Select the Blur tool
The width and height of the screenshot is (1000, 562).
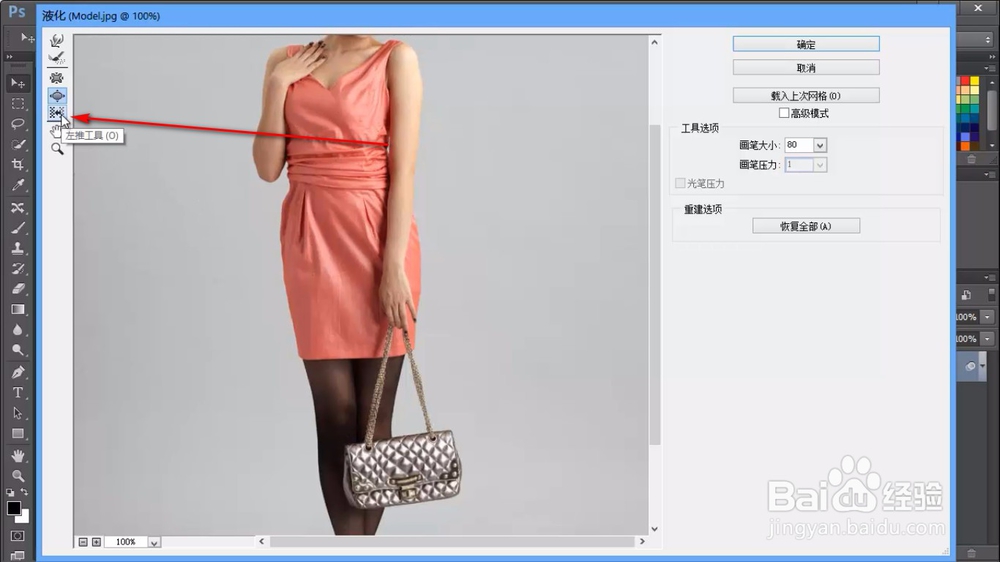click(x=18, y=330)
